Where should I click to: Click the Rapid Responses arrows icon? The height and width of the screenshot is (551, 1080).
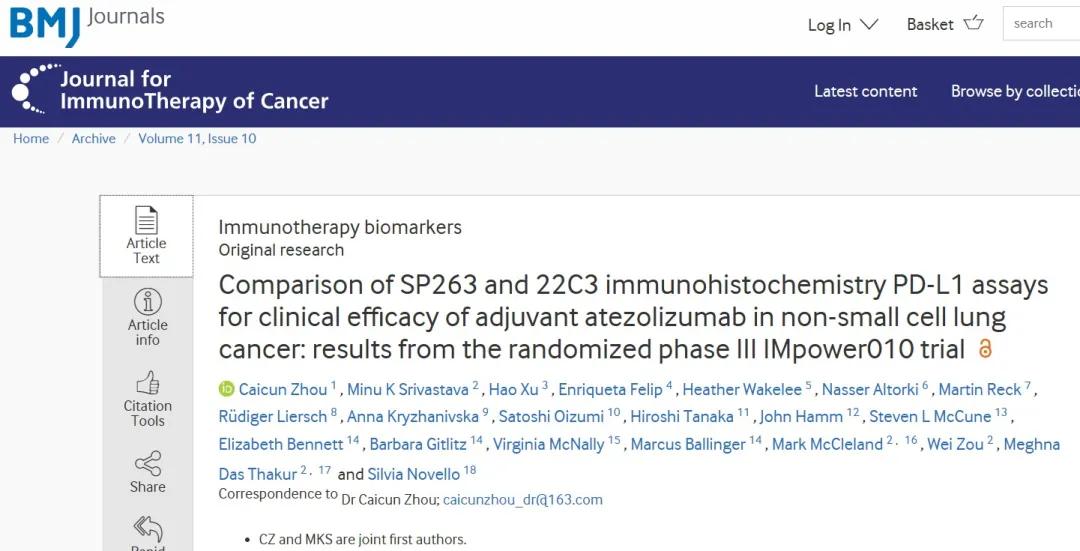(147, 530)
